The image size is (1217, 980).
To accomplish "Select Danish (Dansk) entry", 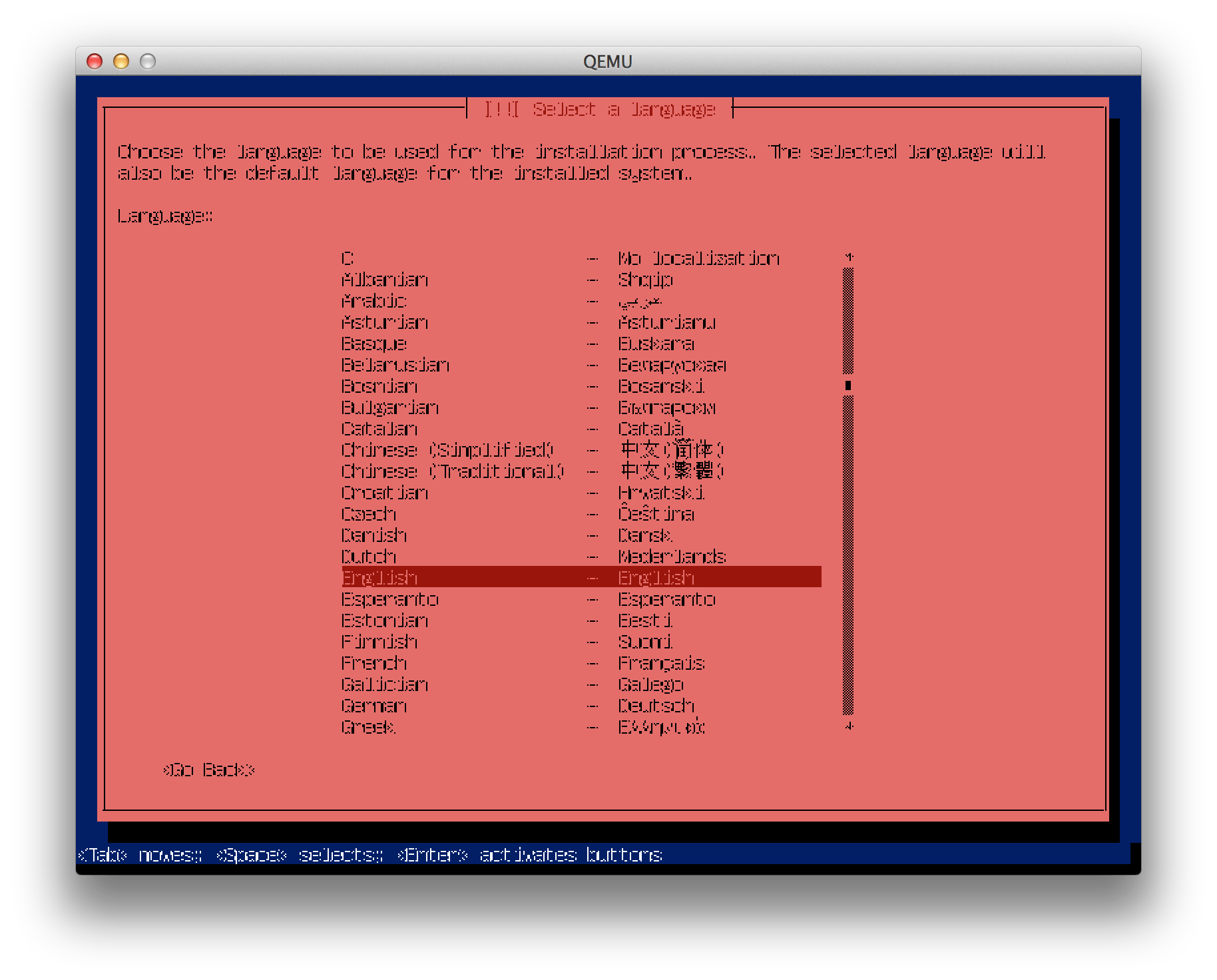I will click(x=581, y=535).
